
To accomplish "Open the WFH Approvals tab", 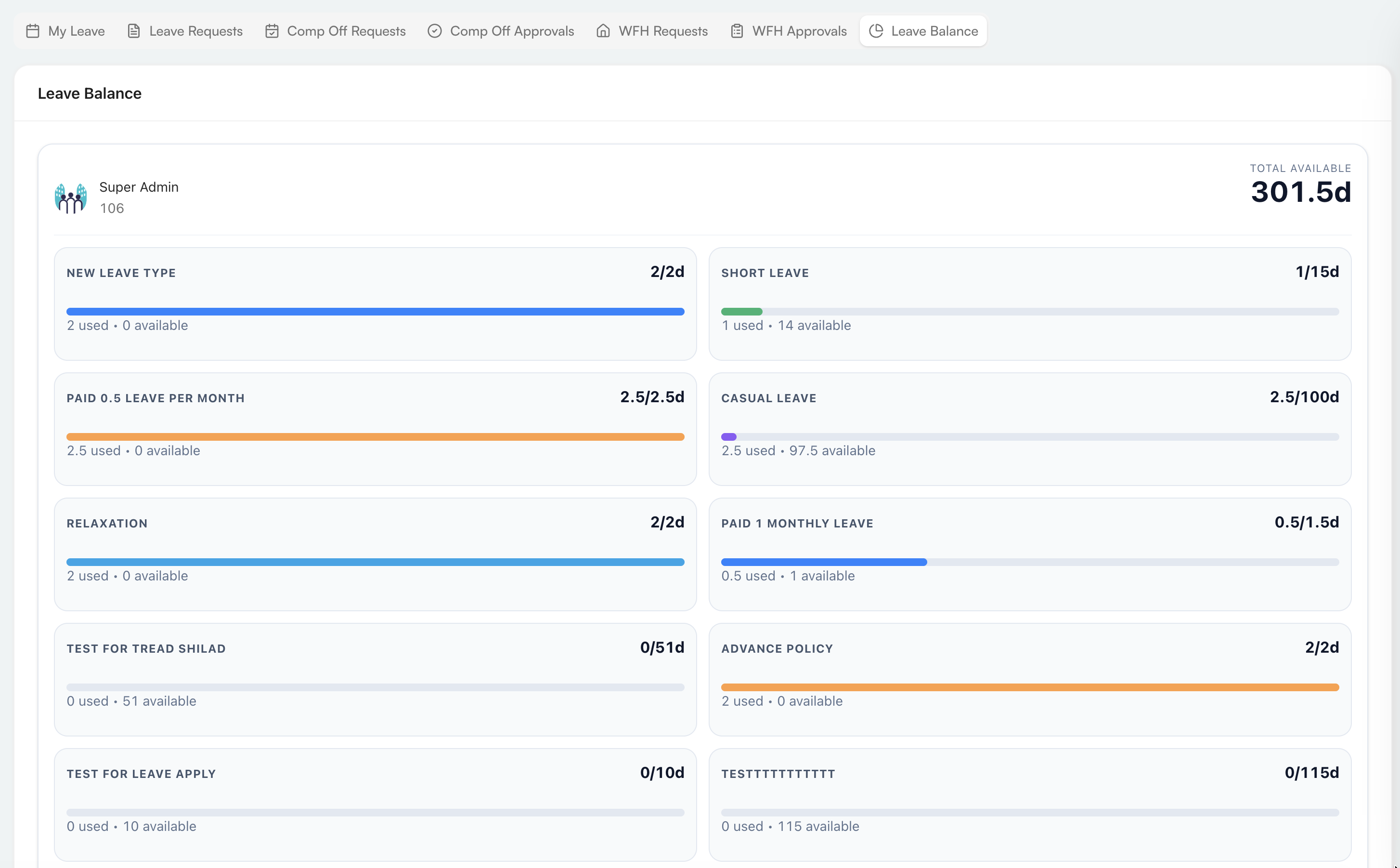I will (789, 31).
